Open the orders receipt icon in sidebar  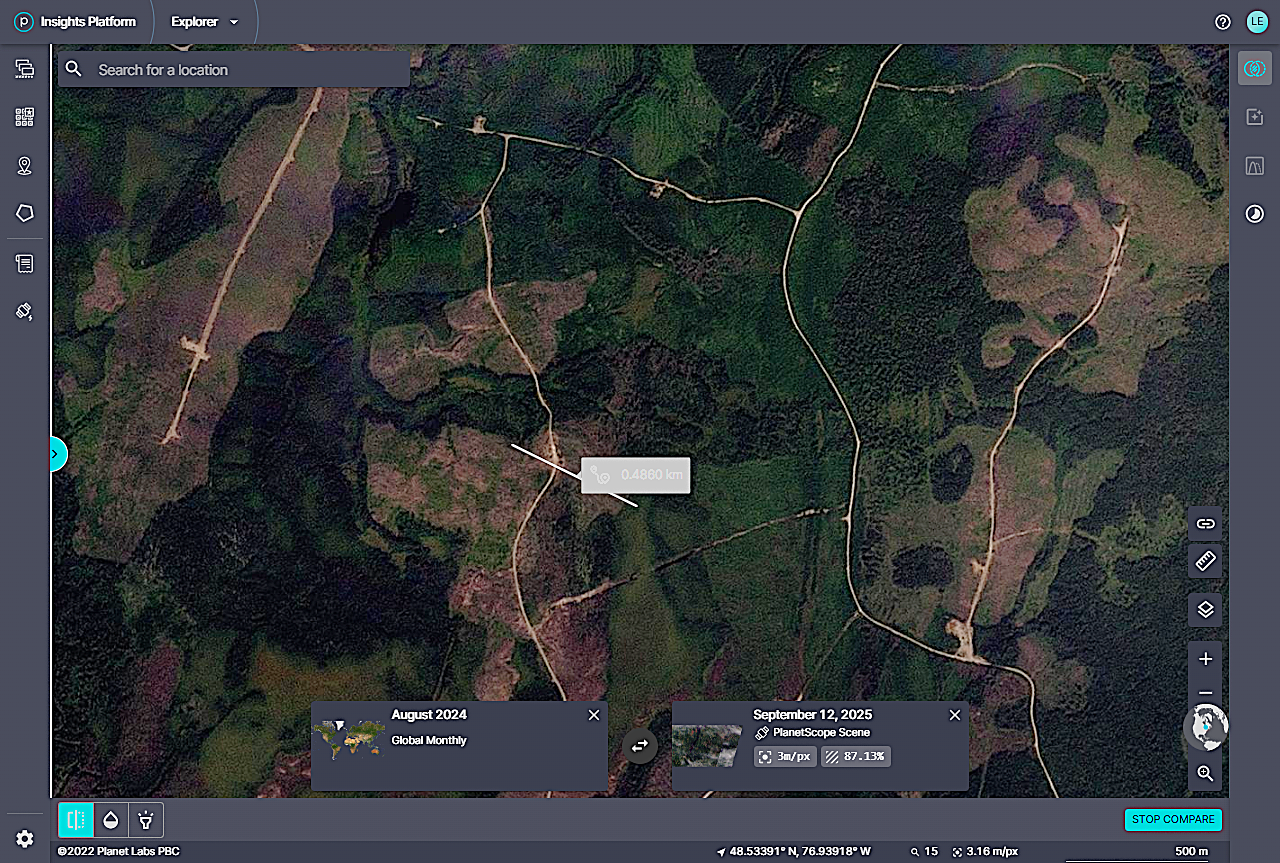[25, 264]
